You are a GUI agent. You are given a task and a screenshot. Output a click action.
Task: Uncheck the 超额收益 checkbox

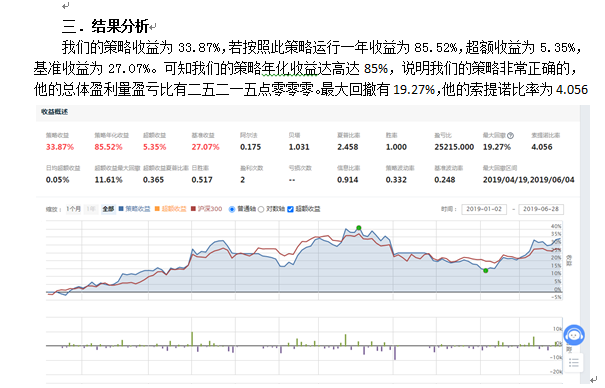pyautogui.click(x=291, y=209)
